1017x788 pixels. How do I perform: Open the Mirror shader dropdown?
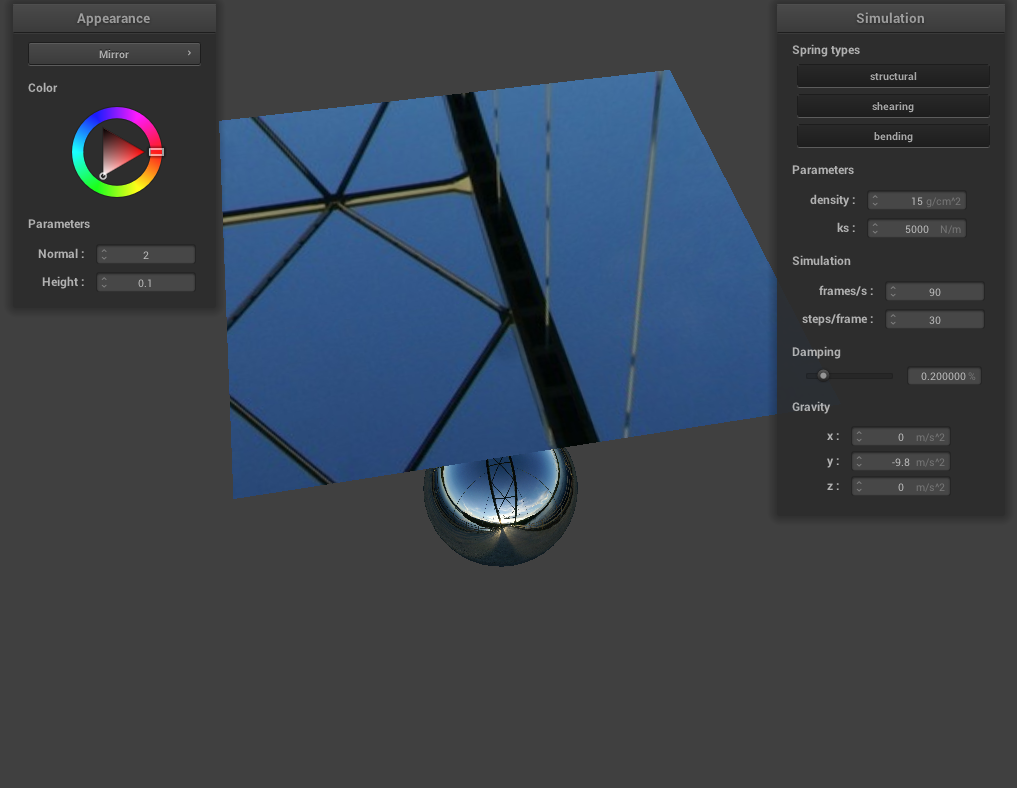[114, 54]
